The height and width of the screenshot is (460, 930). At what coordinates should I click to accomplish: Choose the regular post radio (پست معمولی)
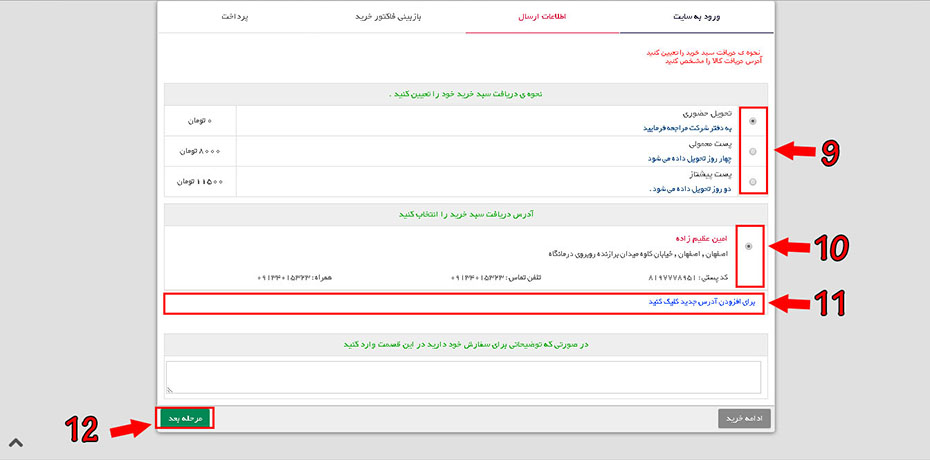752,152
